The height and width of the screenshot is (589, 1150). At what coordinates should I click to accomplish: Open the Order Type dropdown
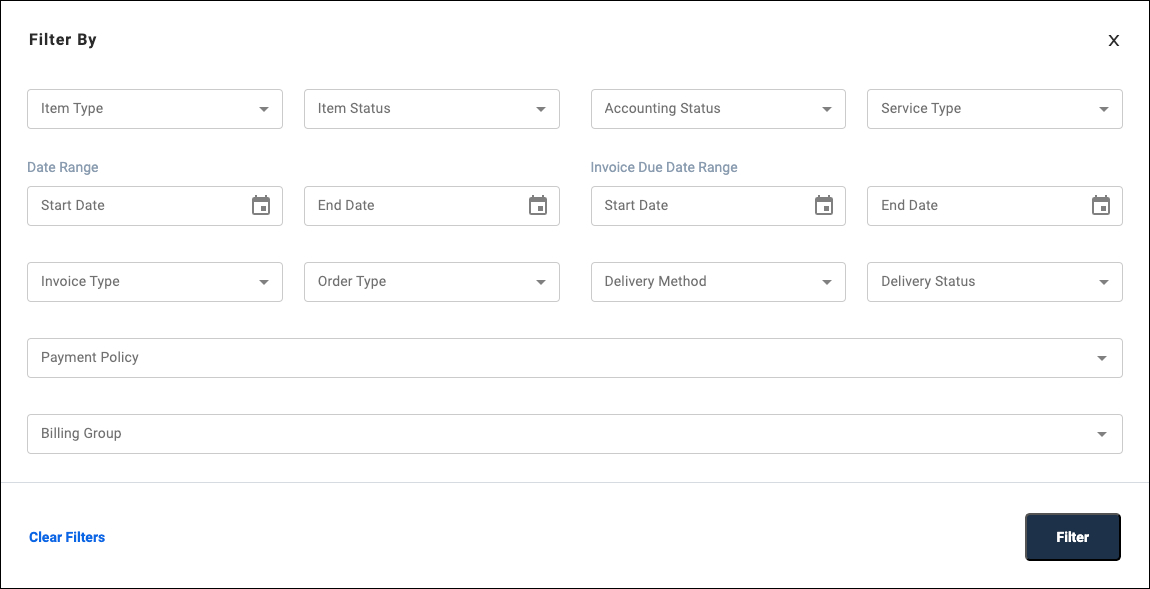[x=431, y=282]
